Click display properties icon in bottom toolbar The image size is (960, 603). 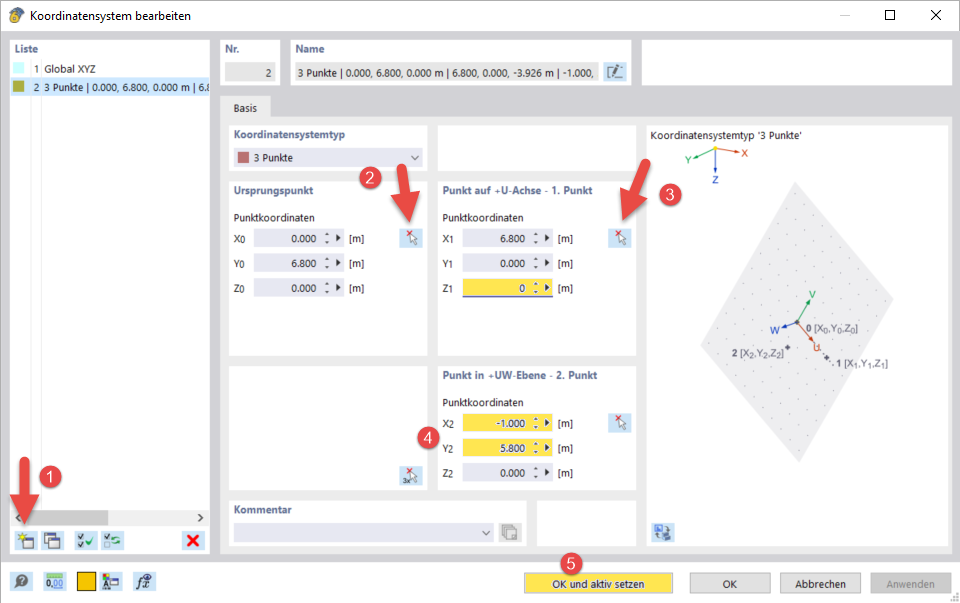[x=111, y=581]
